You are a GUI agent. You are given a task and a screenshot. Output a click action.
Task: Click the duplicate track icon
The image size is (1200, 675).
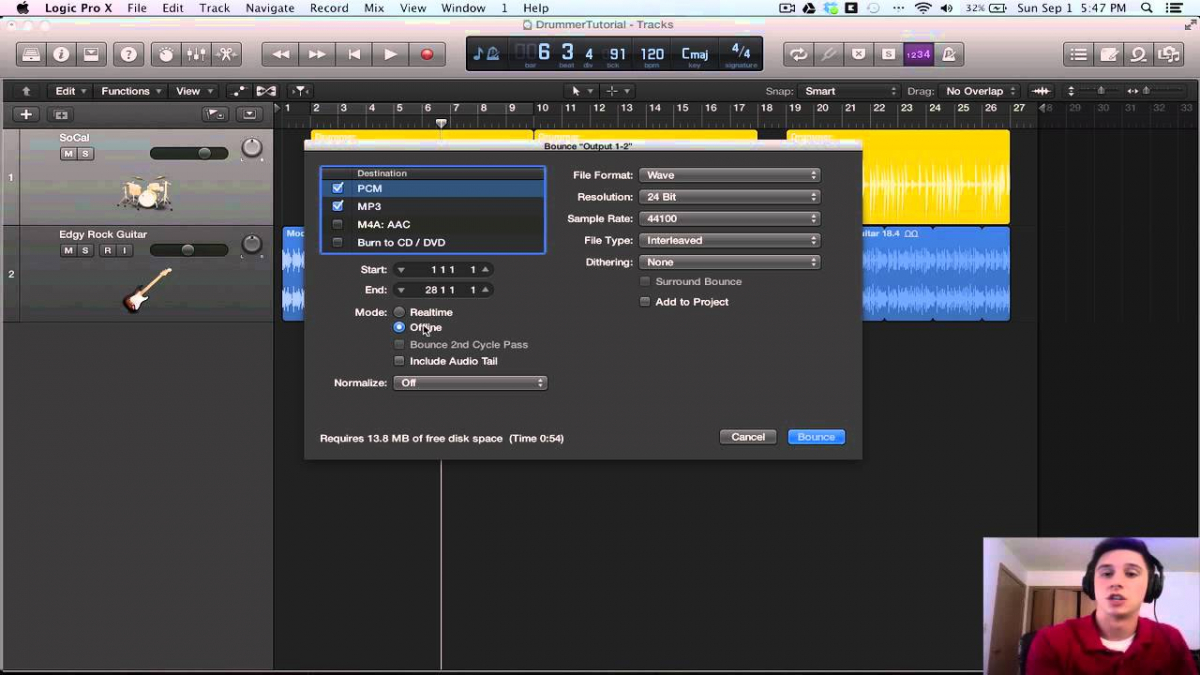(x=61, y=115)
